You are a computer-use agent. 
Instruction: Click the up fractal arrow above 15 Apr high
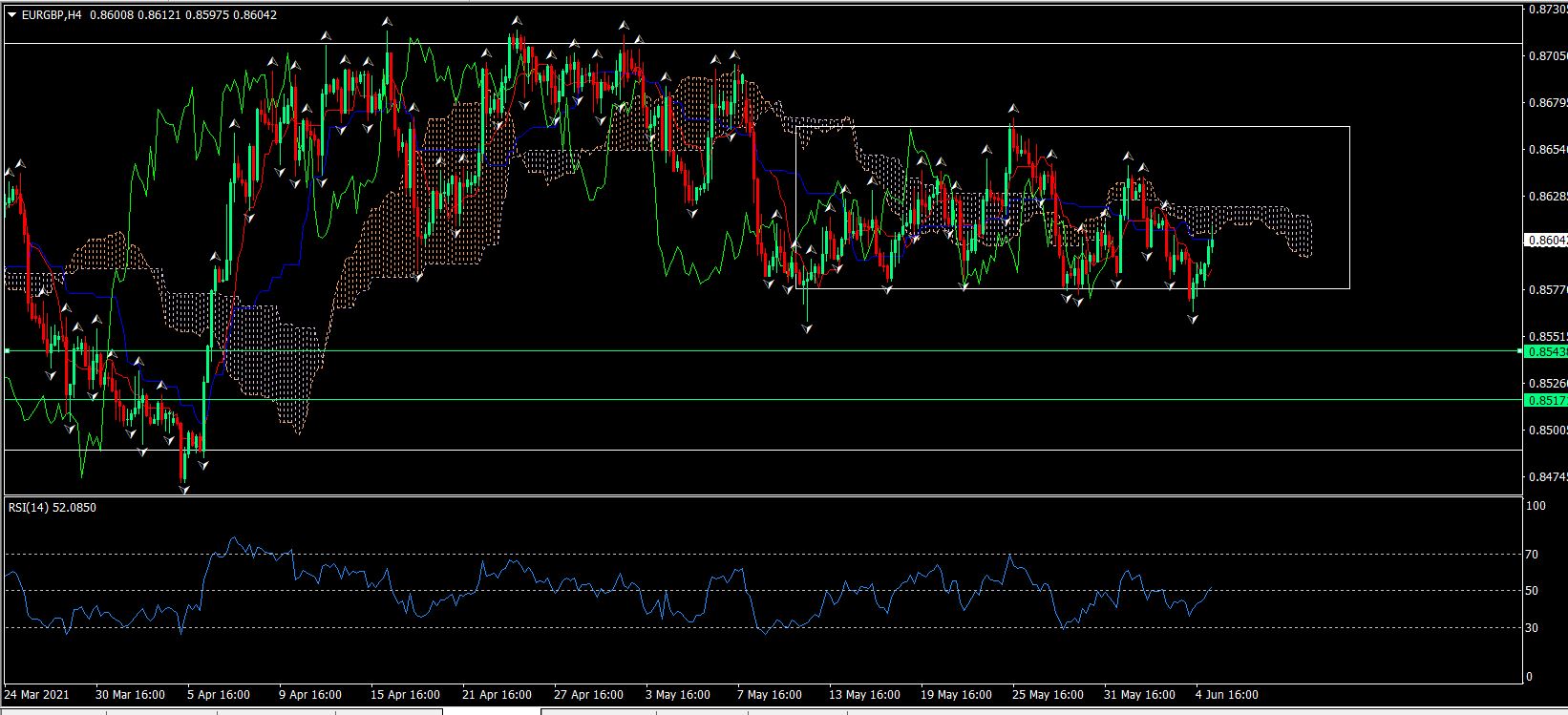[x=387, y=22]
